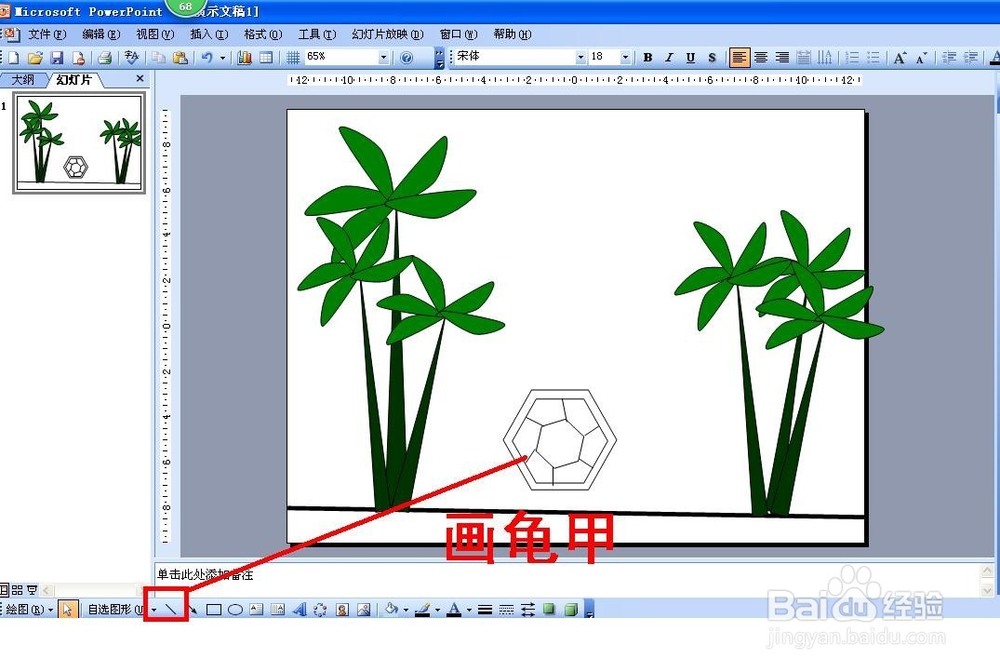Insert a diagram or organization chart
Screen dimensions: 1000x672
coord(320,610)
